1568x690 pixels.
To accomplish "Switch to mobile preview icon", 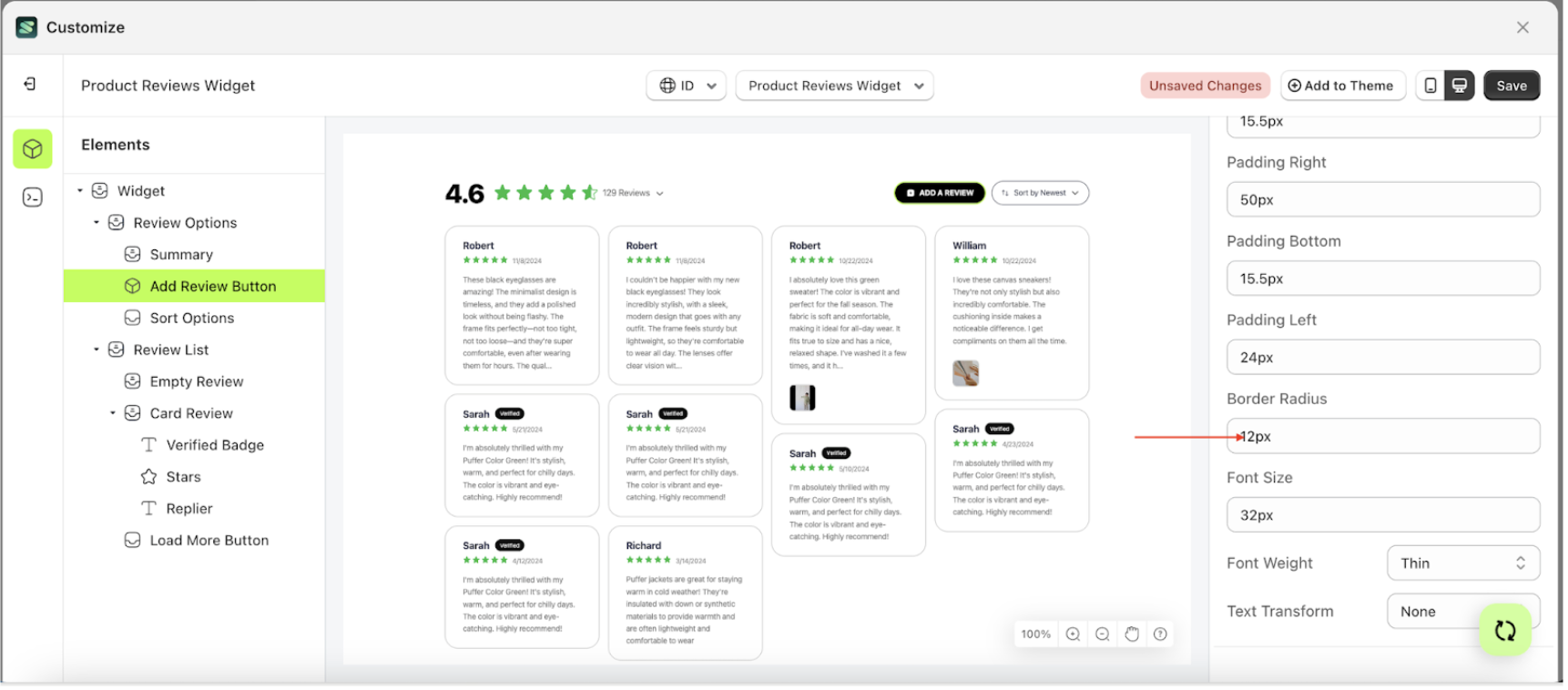I will coord(1431,86).
